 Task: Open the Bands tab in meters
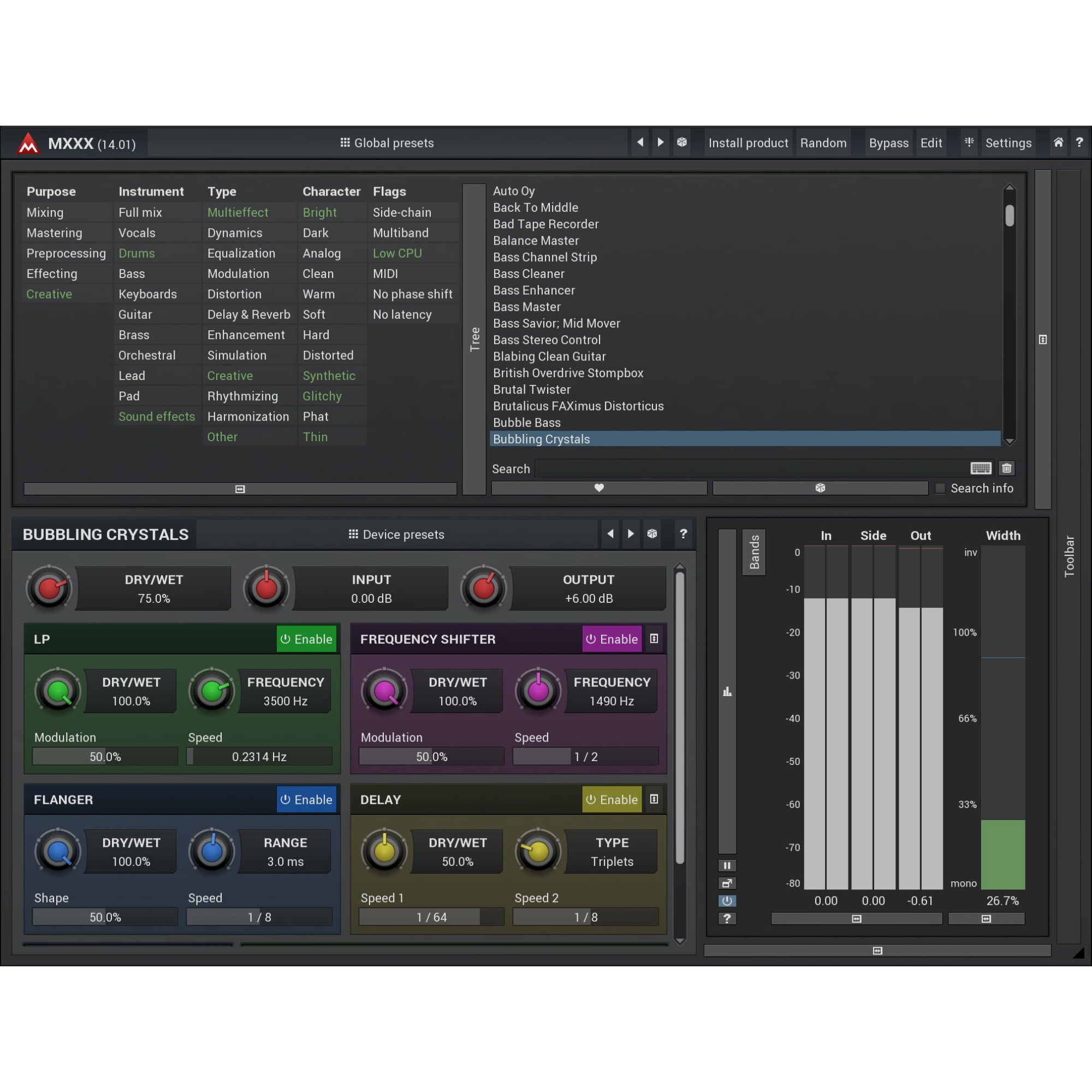click(x=753, y=552)
